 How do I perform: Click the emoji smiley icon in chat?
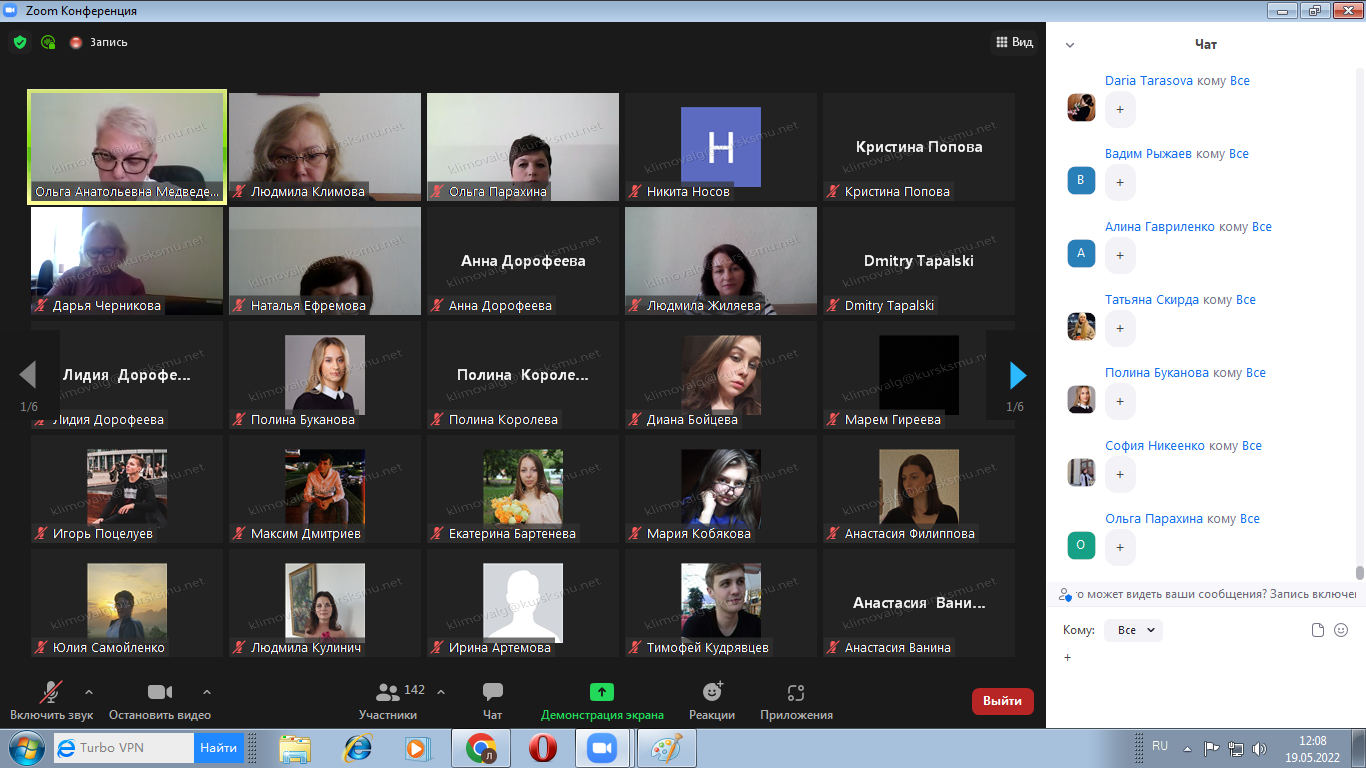point(1341,630)
